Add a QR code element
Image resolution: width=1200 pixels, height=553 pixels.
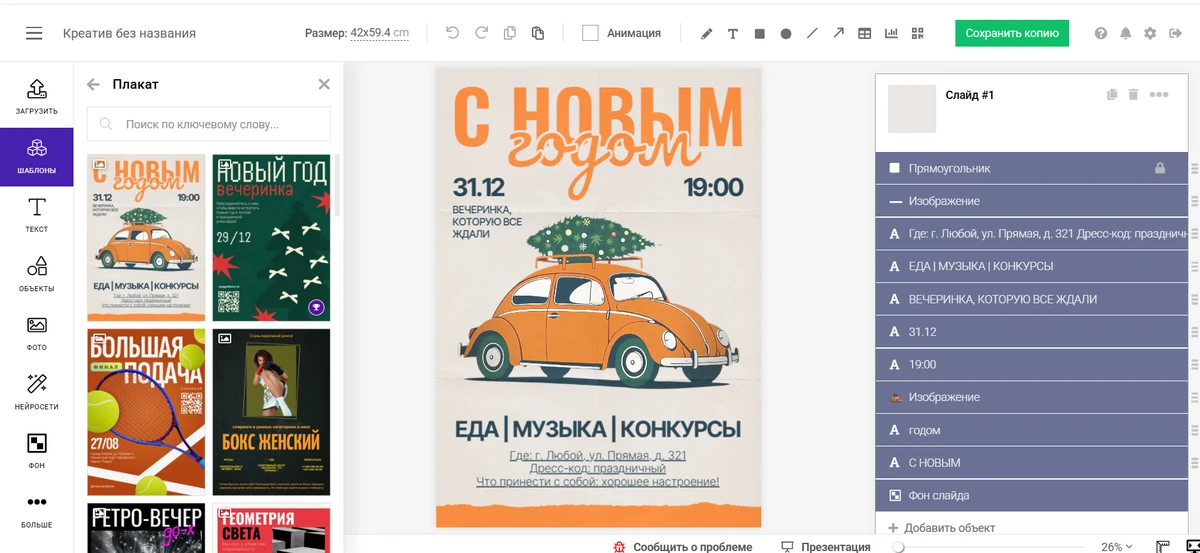[x=917, y=33]
